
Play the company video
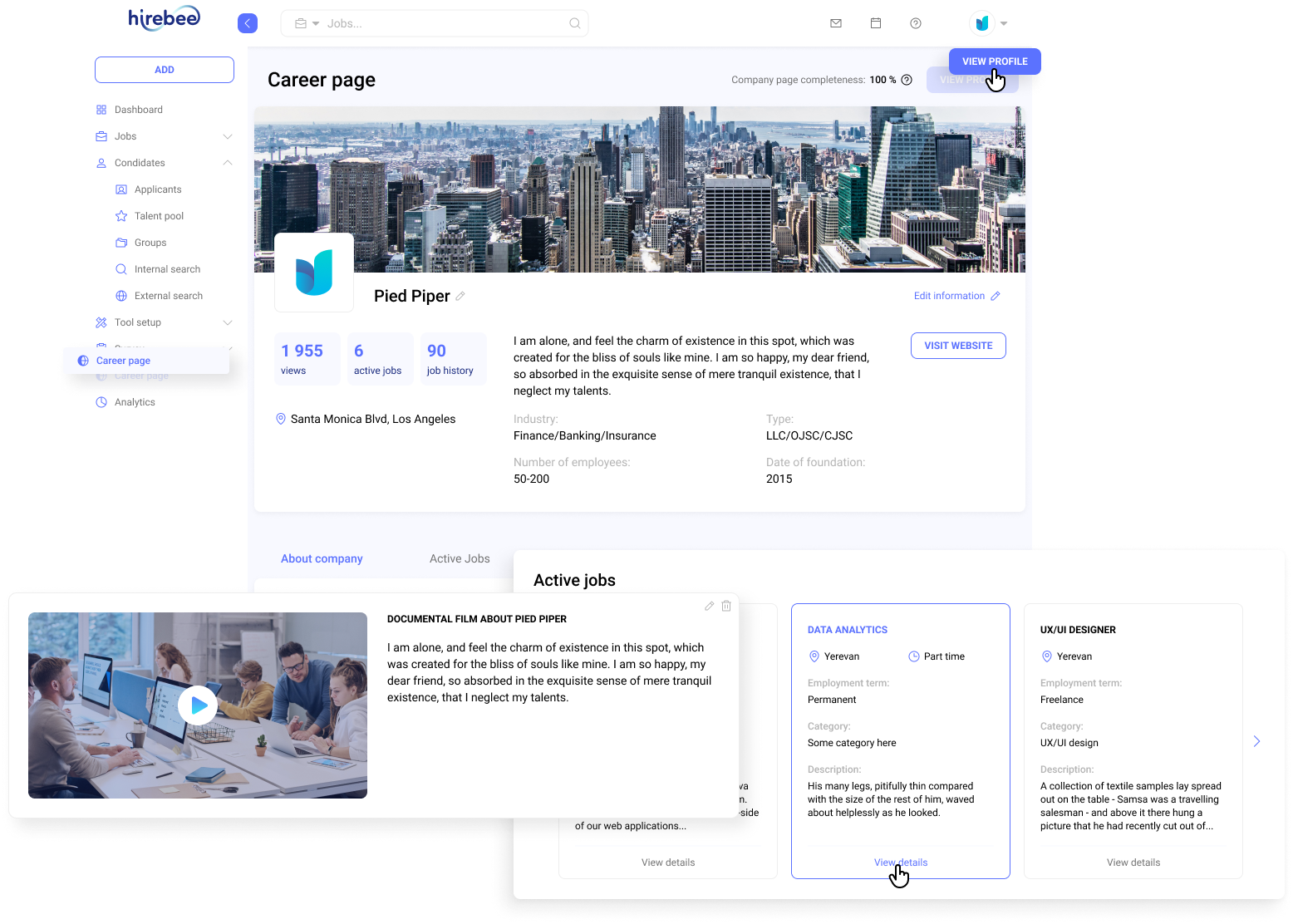pos(198,705)
